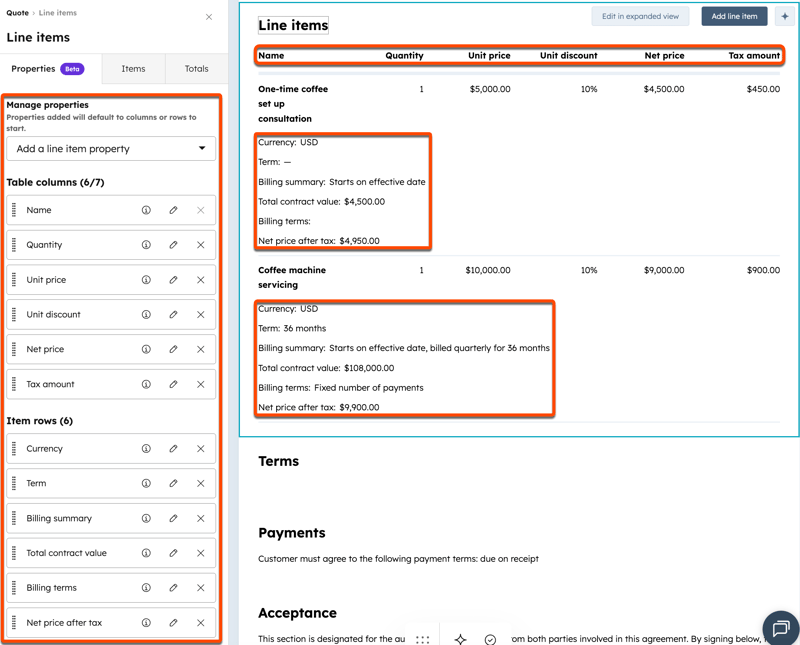Click the drag handle for Net price
The height and width of the screenshot is (645, 800).
(14, 349)
